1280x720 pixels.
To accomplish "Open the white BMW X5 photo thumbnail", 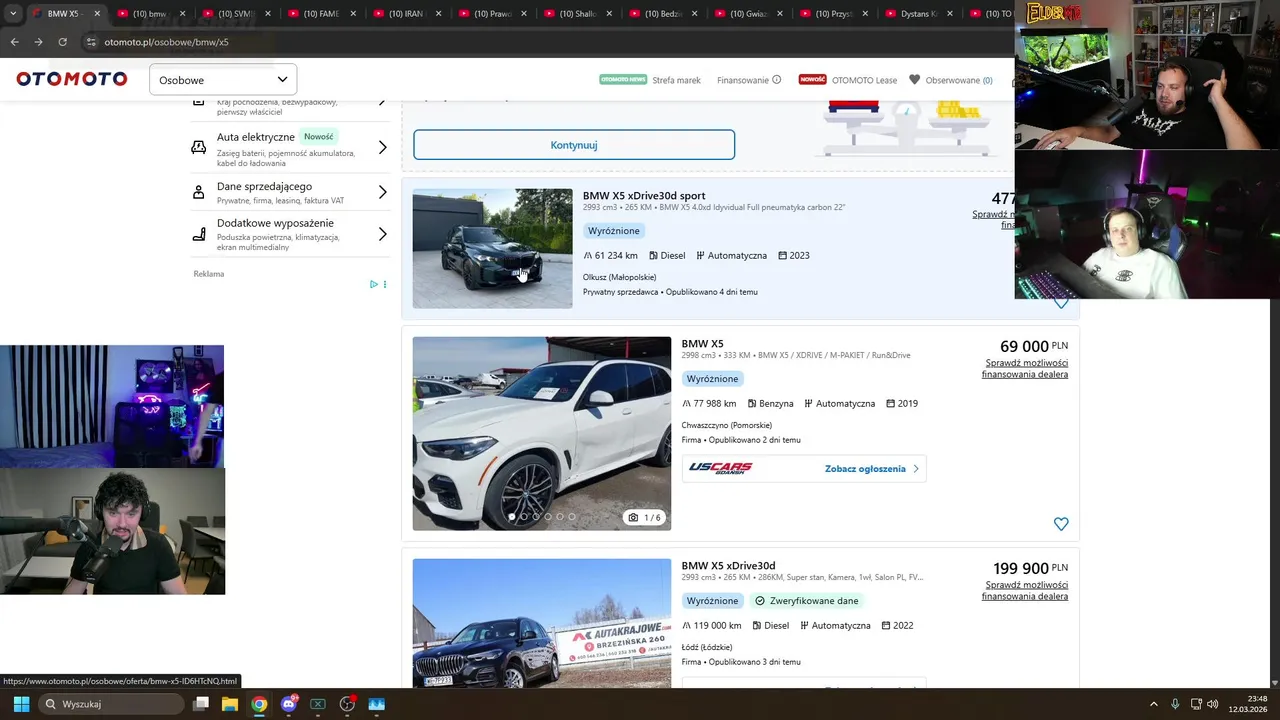I will click(x=542, y=433).
